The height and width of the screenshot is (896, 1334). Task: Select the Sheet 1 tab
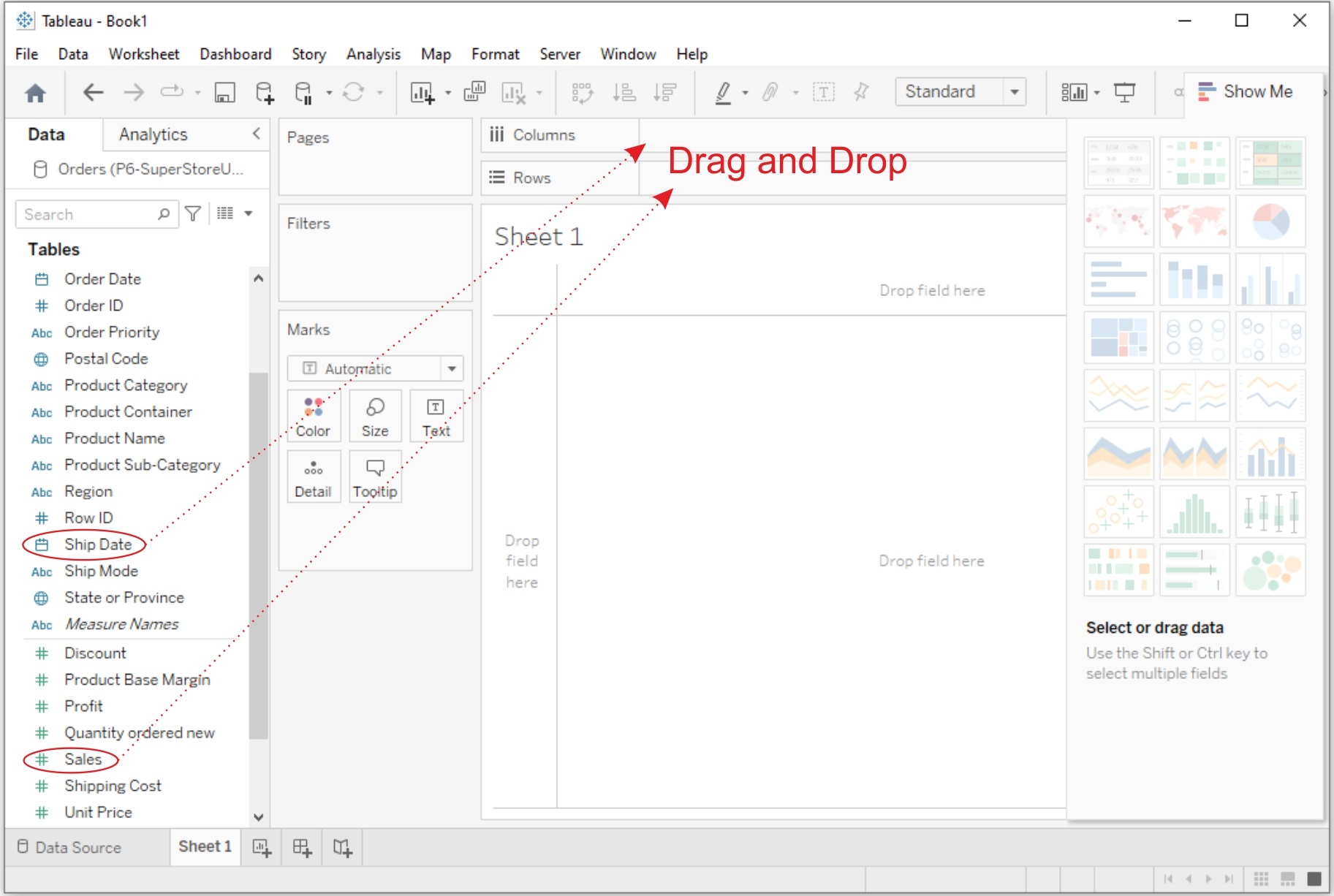click(x=205, y=846)
